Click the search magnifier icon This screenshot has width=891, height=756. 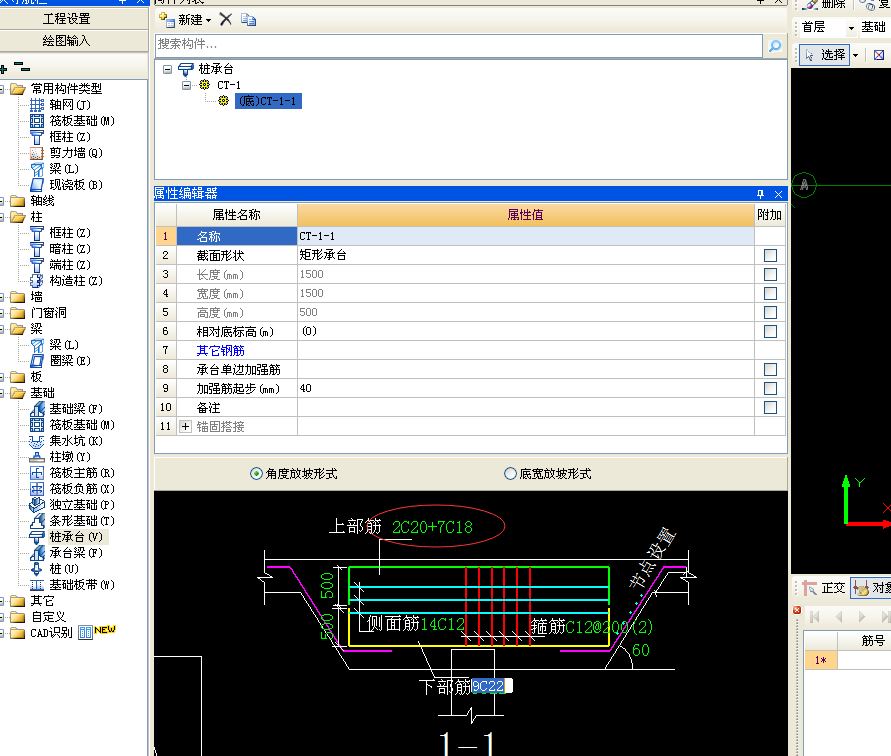point(775,45)
